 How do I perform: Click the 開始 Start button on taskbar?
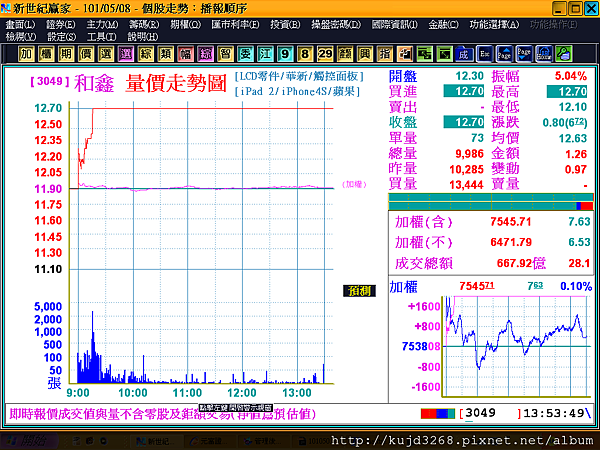31,441
